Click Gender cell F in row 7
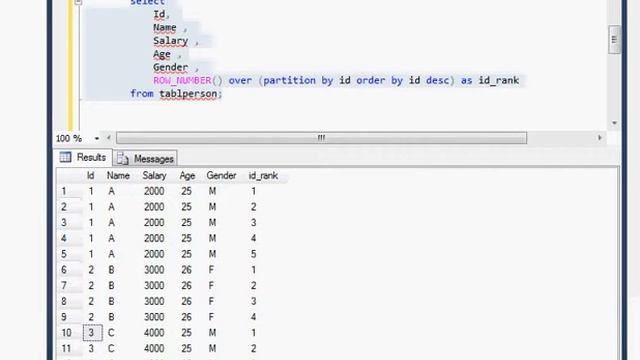The height and width of the screenshot is (360, 640). 211,286
